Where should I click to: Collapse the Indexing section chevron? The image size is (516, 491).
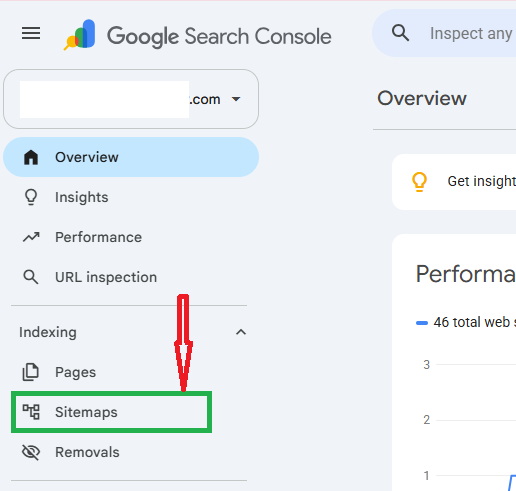(241, 332)
